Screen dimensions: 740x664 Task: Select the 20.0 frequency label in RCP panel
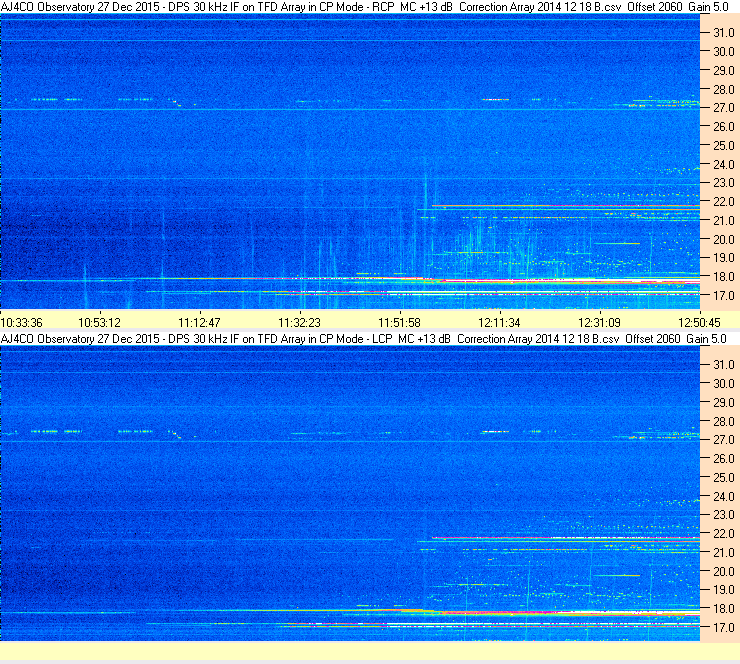724,240
